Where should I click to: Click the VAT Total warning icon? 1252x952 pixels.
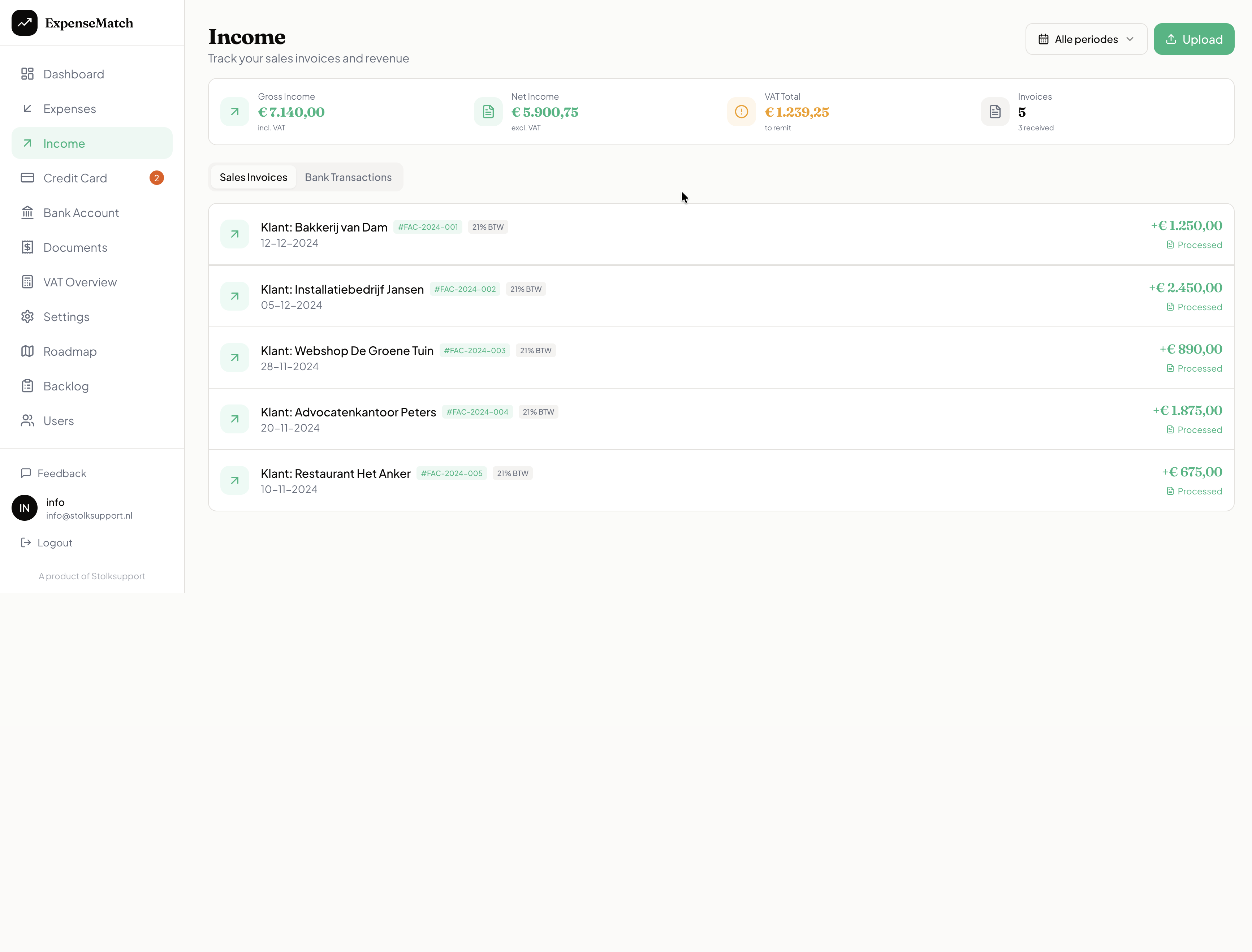pyautogui.click(x=741, y=111)
